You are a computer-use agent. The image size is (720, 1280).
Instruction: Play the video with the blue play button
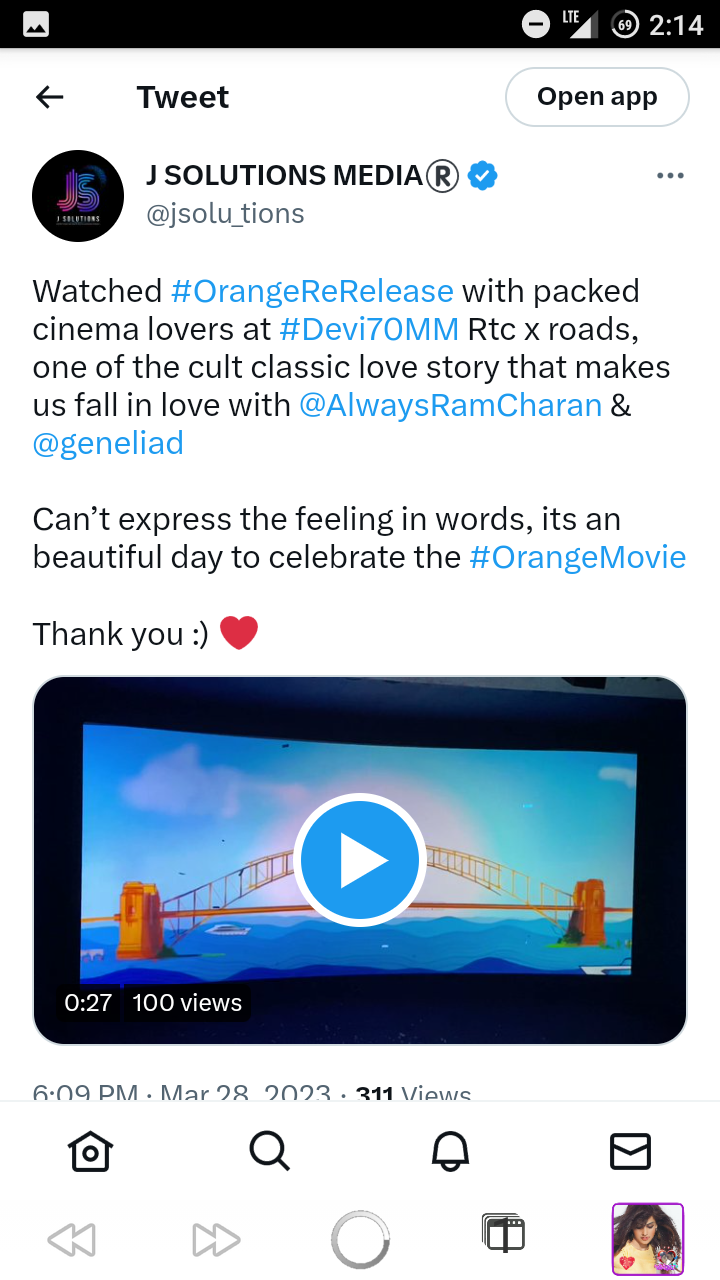pyautogui.click(x=360, y=860)
